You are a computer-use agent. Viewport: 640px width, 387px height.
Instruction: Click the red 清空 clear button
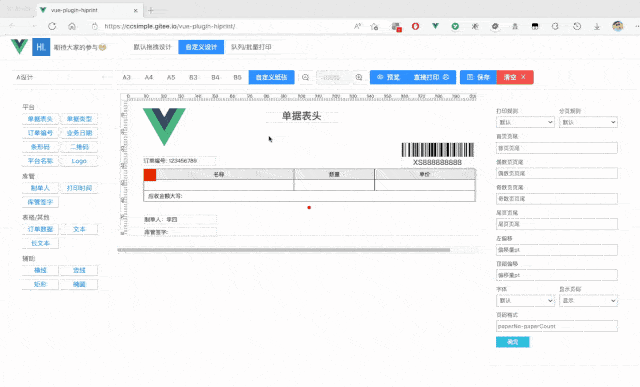(515, 77)
